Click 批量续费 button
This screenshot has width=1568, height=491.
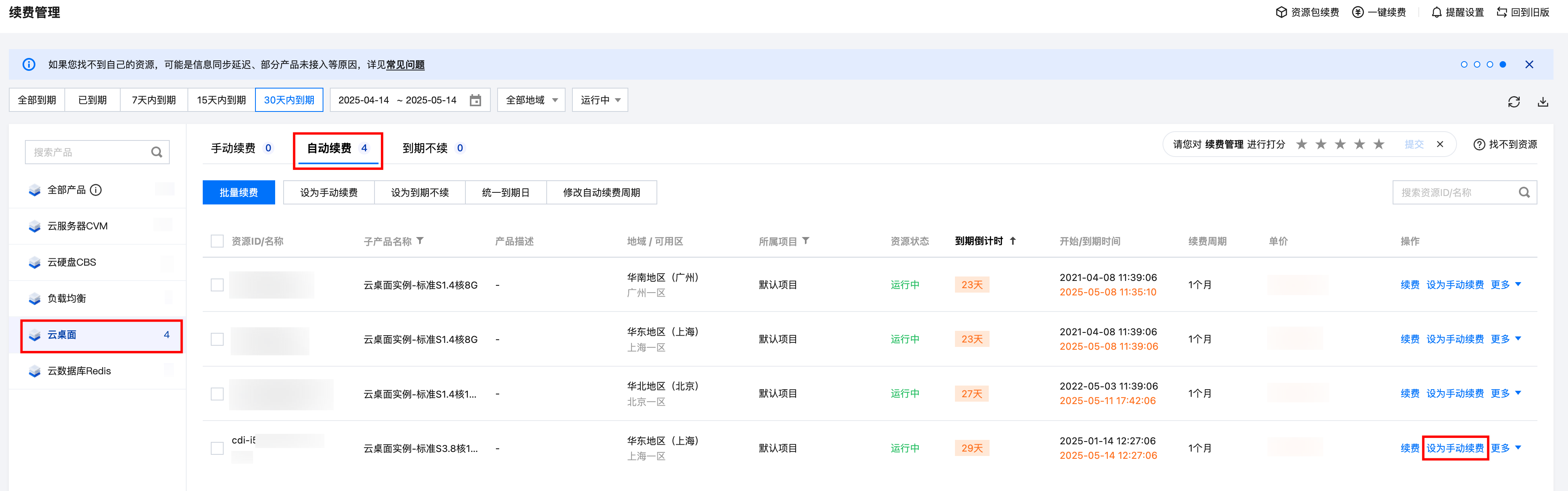[239, 192]
